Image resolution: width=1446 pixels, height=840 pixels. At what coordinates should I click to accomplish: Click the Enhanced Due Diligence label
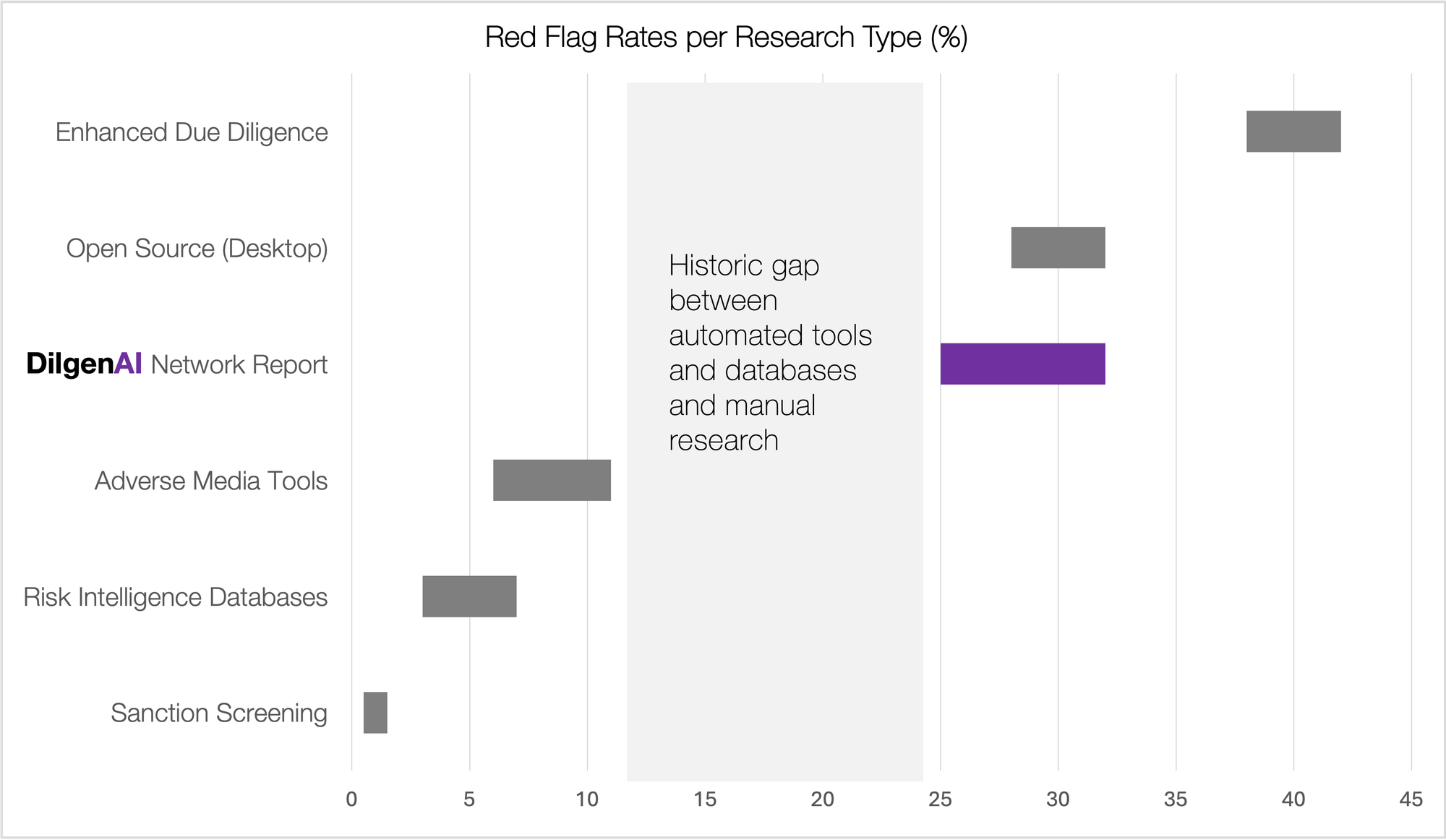(192, 132)
